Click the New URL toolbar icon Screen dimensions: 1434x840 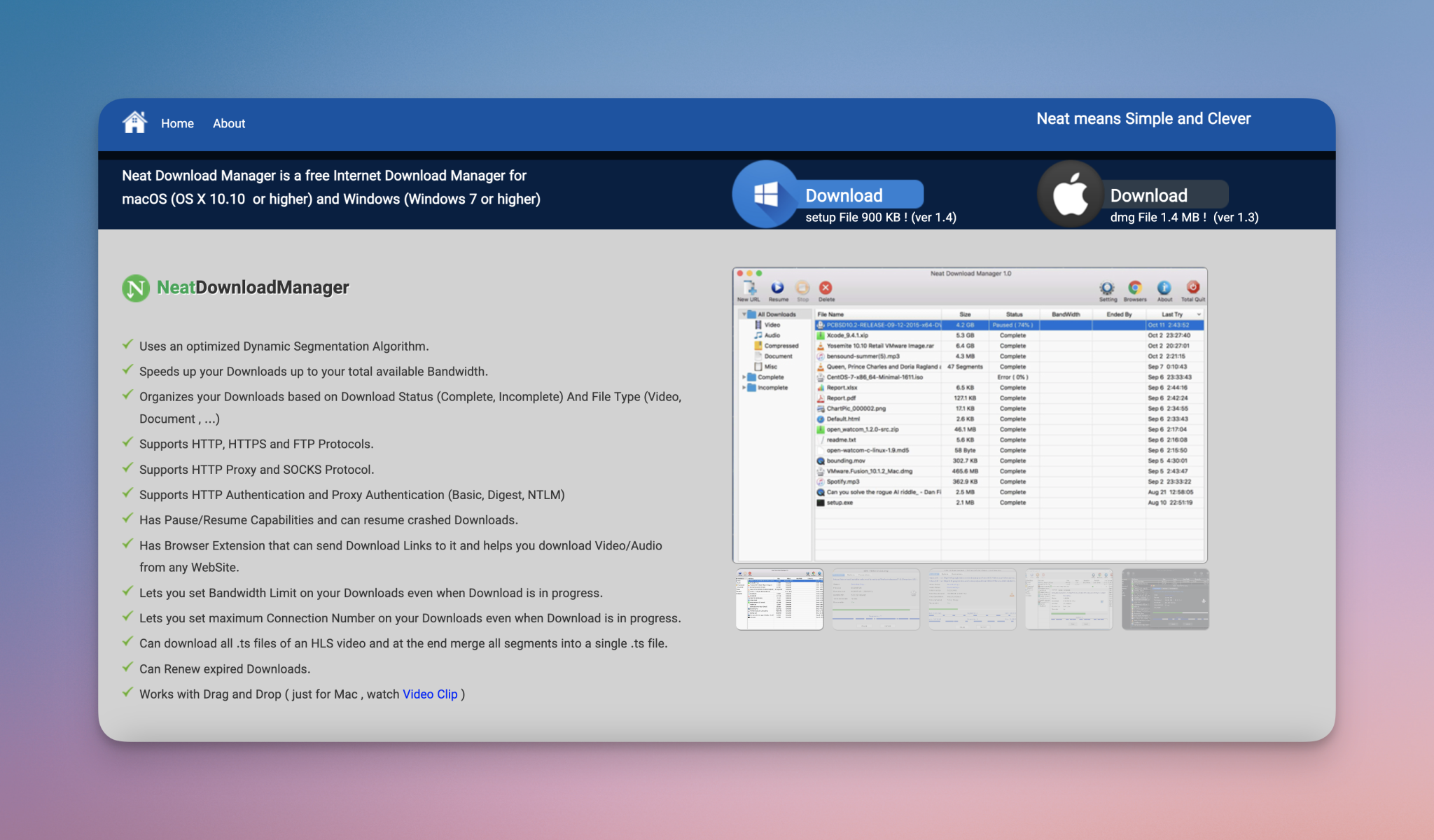click(x=750, y=288)
